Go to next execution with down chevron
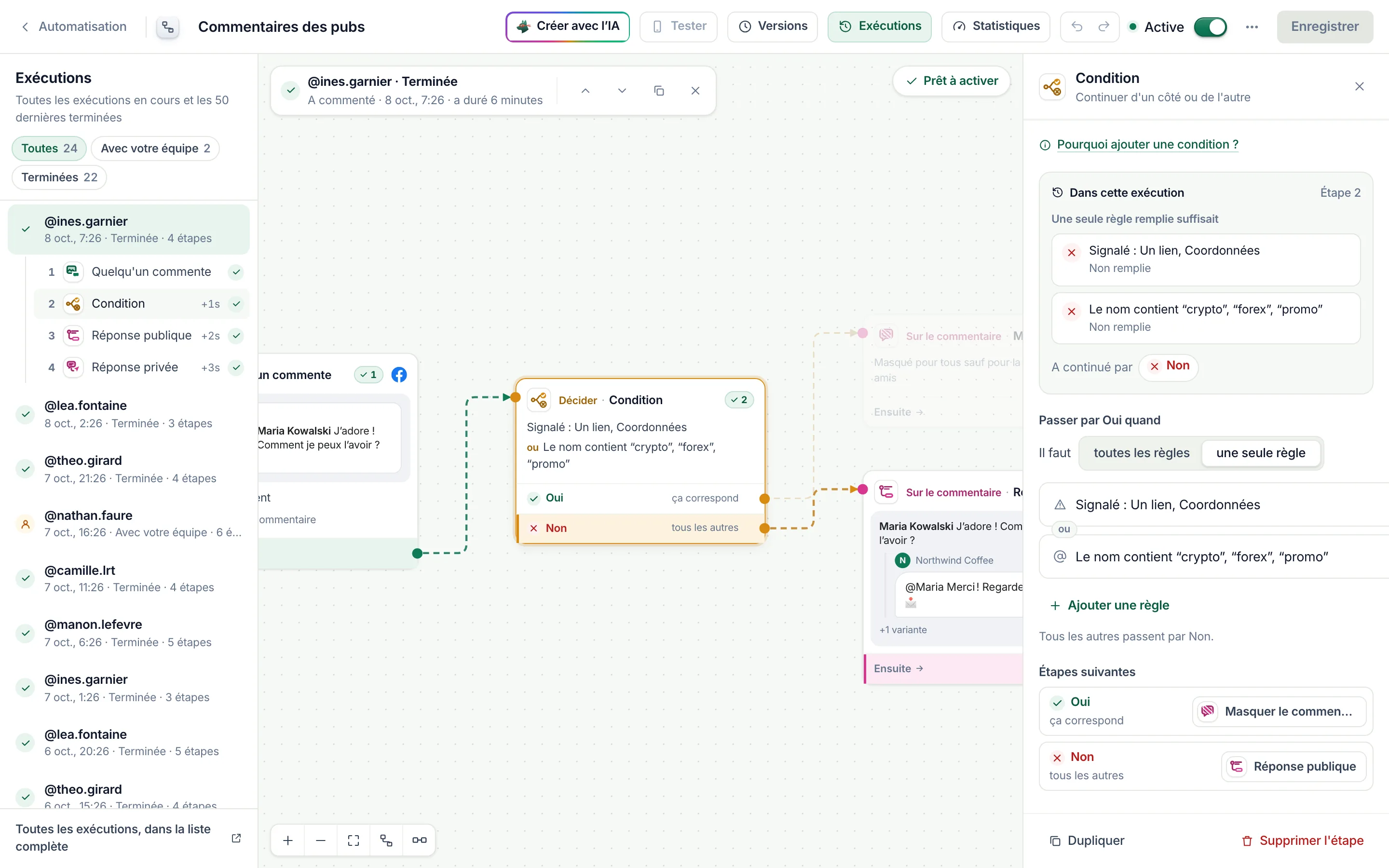The height and width of the screenshot is (868, 1389). point(622,91)
